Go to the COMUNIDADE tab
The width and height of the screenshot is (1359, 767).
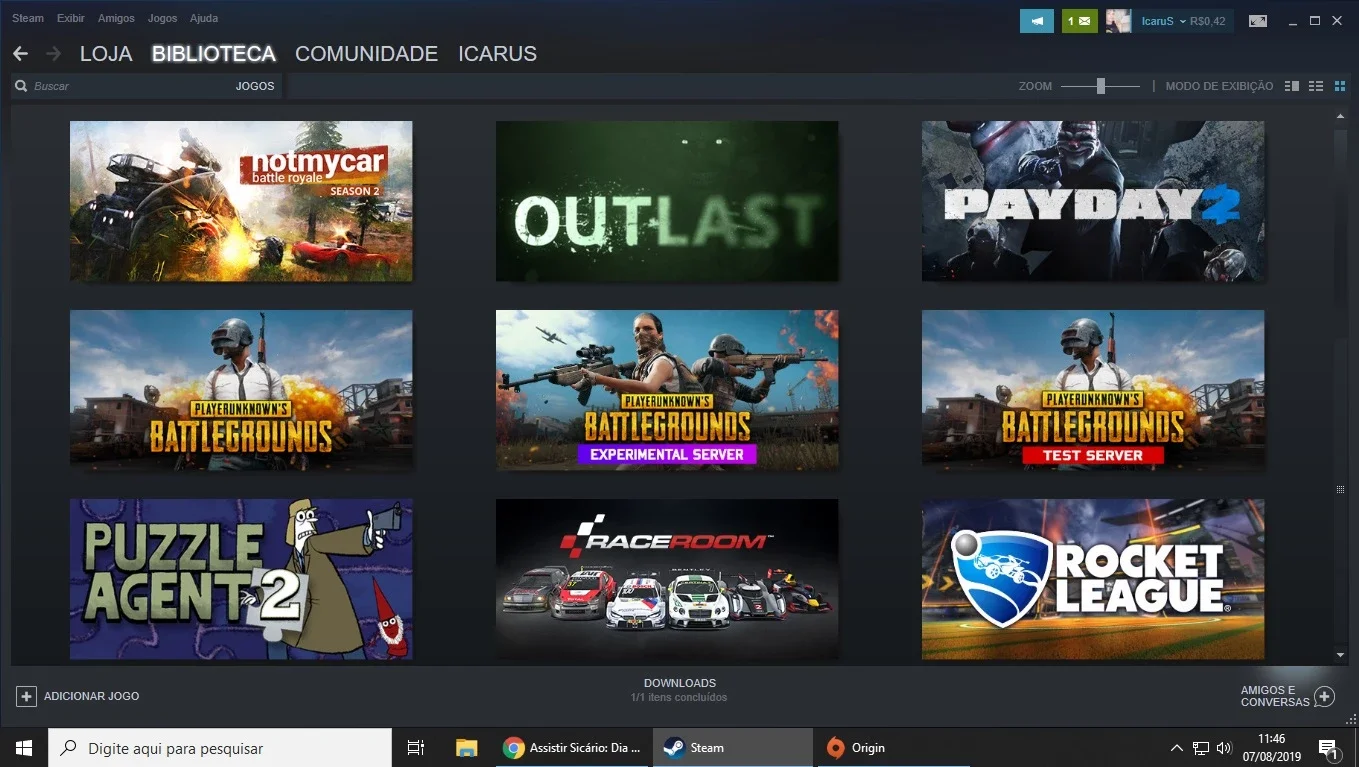click(x=367, y=54)
